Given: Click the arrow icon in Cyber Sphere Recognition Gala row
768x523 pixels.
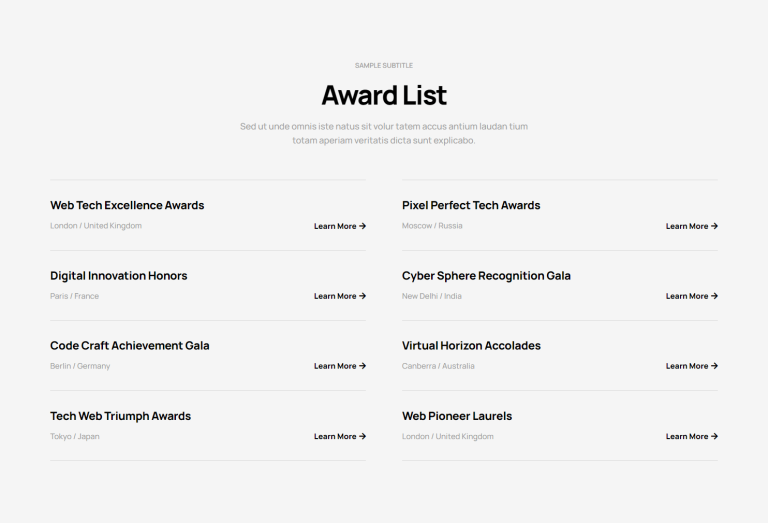Looking at the screenshot, I should point(714,296).
